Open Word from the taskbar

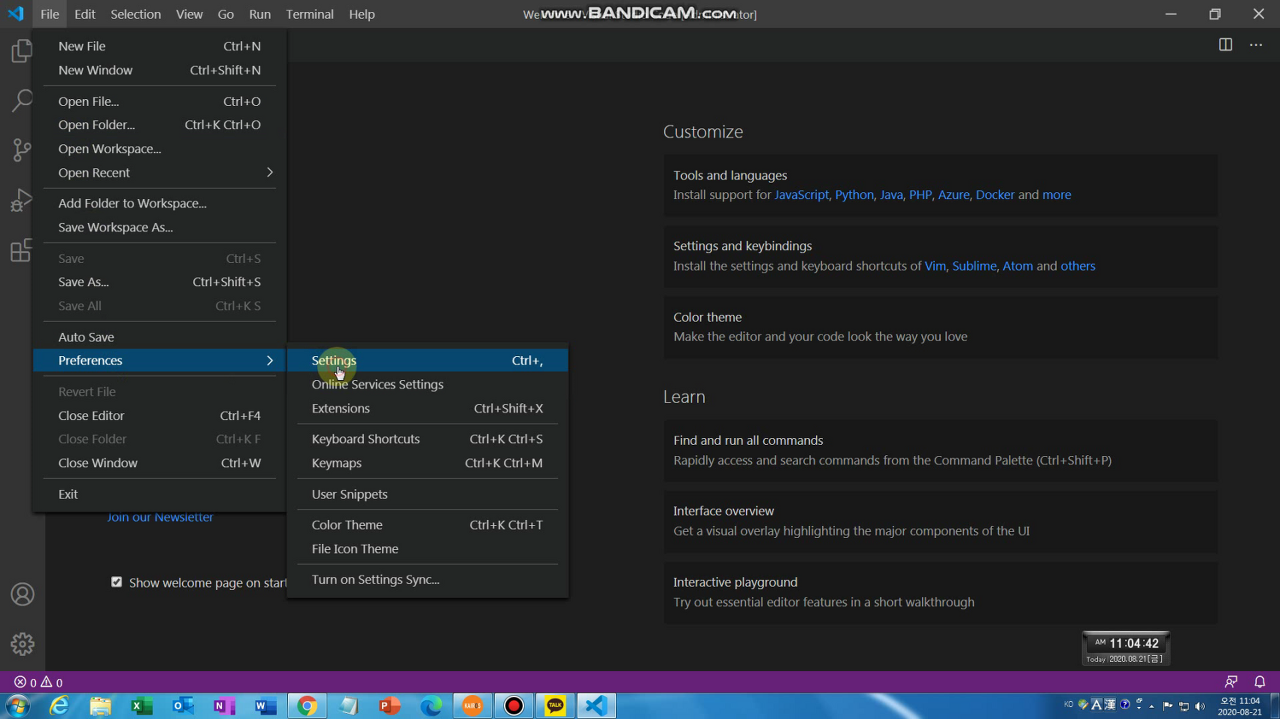pyautogui.click(x=265, y=706)
